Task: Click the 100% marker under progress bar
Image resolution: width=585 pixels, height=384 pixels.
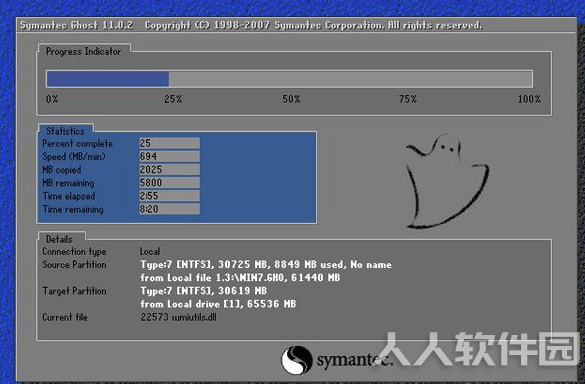Action: (x=529, y=99)
